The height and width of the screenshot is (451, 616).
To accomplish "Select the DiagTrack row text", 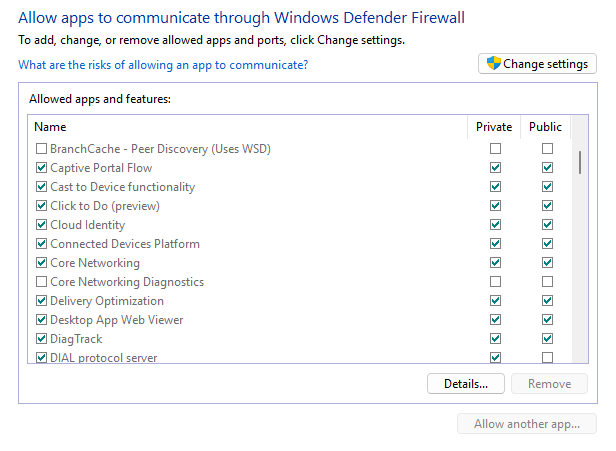I will pos(76,339).
